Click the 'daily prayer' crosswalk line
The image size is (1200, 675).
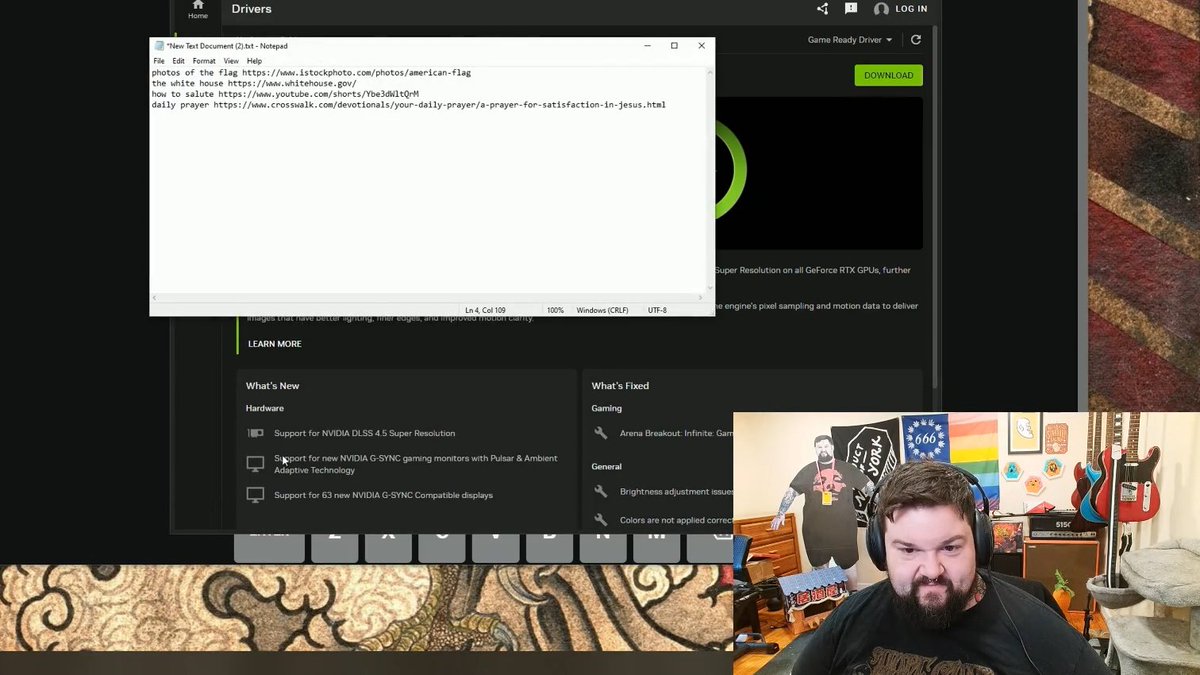408,104
